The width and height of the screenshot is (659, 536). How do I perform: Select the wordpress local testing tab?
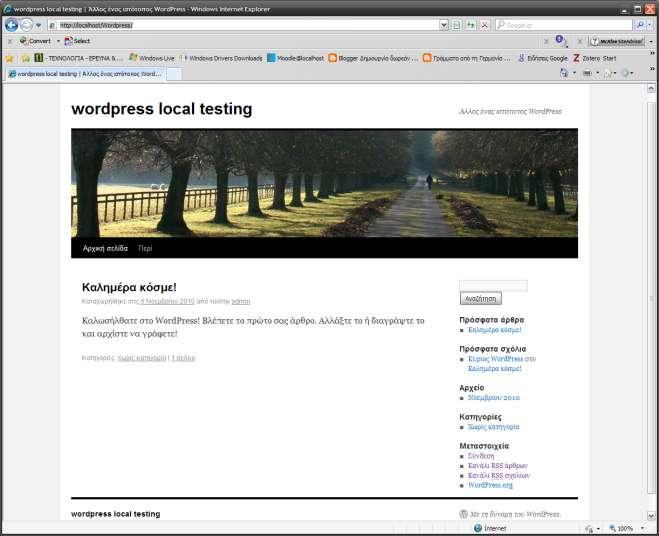85,74
